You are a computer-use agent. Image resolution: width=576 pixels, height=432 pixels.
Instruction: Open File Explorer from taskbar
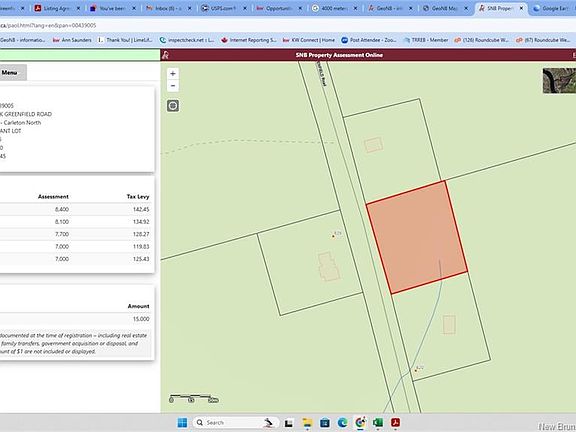click(x=307, y=423)
